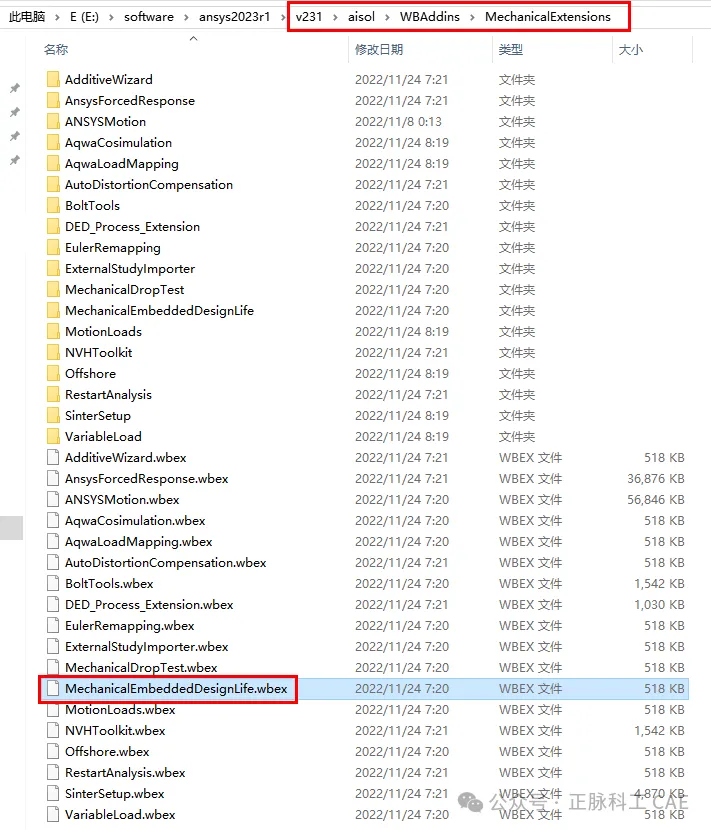Select AqwaCosimulation.wbex file name
The height and width of the screenshot is (830, 711).
[135, 521]
